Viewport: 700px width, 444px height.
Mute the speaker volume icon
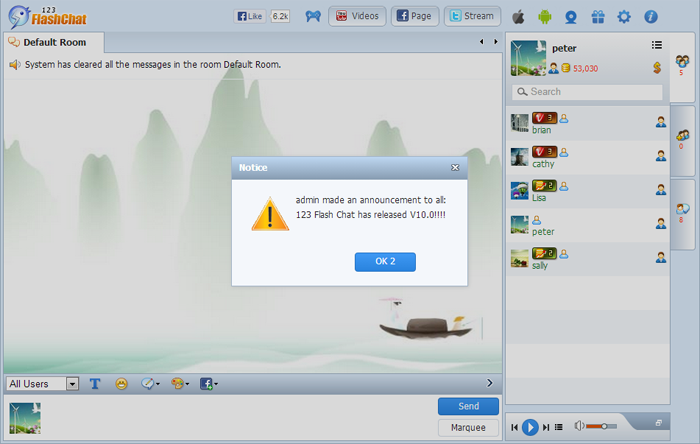pyautogui.click(x=579, y=426)
